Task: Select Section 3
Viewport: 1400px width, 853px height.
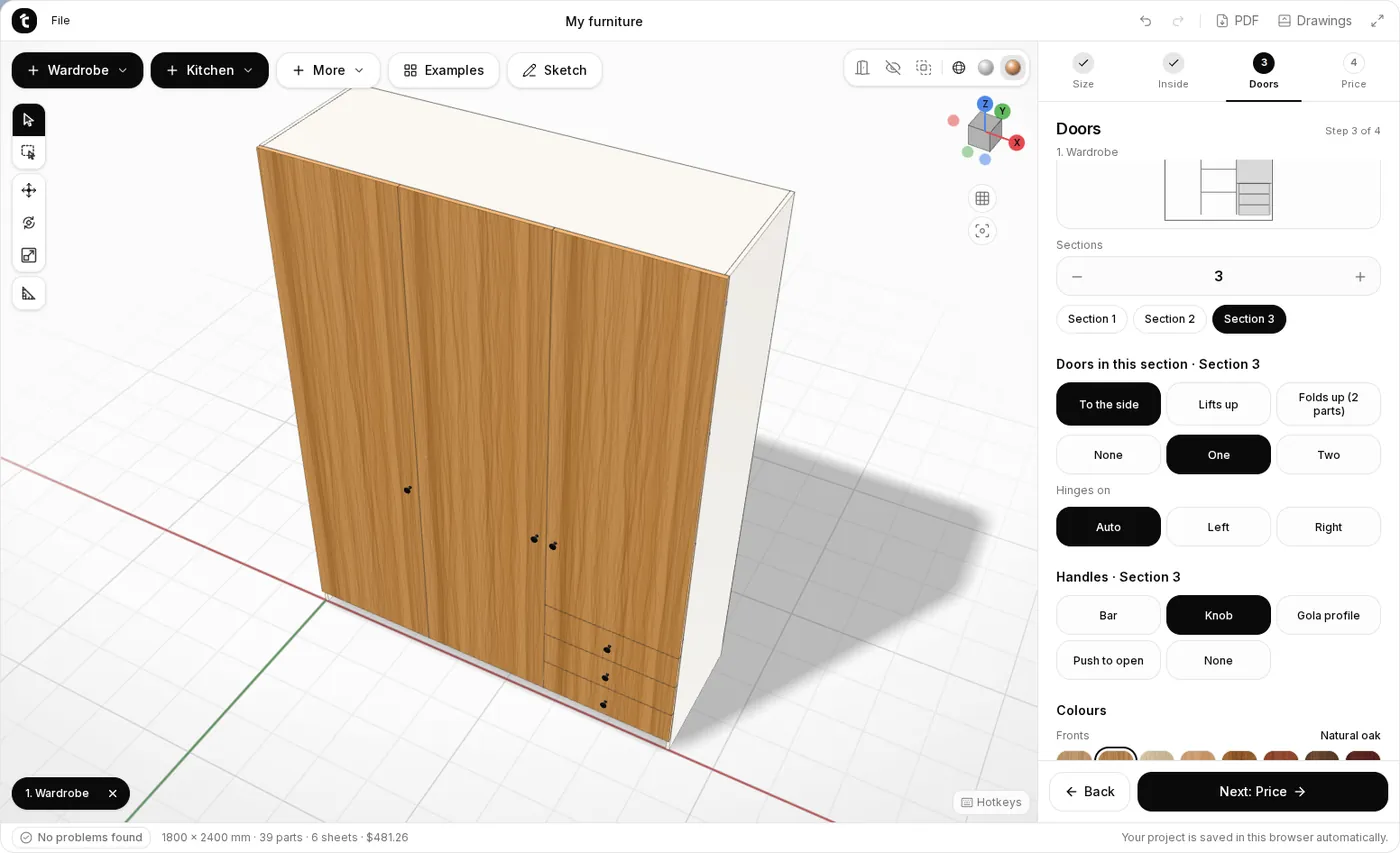Action: tap(1249, 319)
